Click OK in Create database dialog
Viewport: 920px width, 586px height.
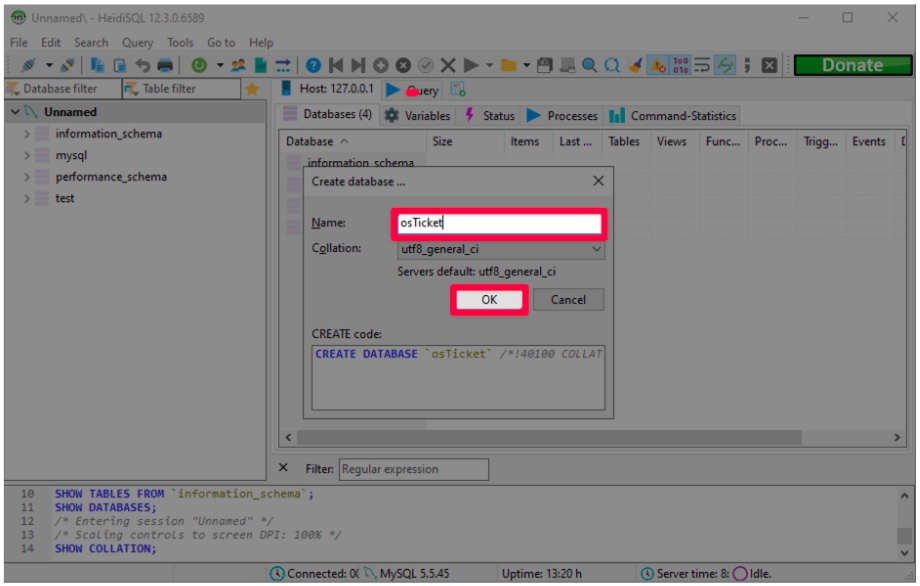[489, 300]
